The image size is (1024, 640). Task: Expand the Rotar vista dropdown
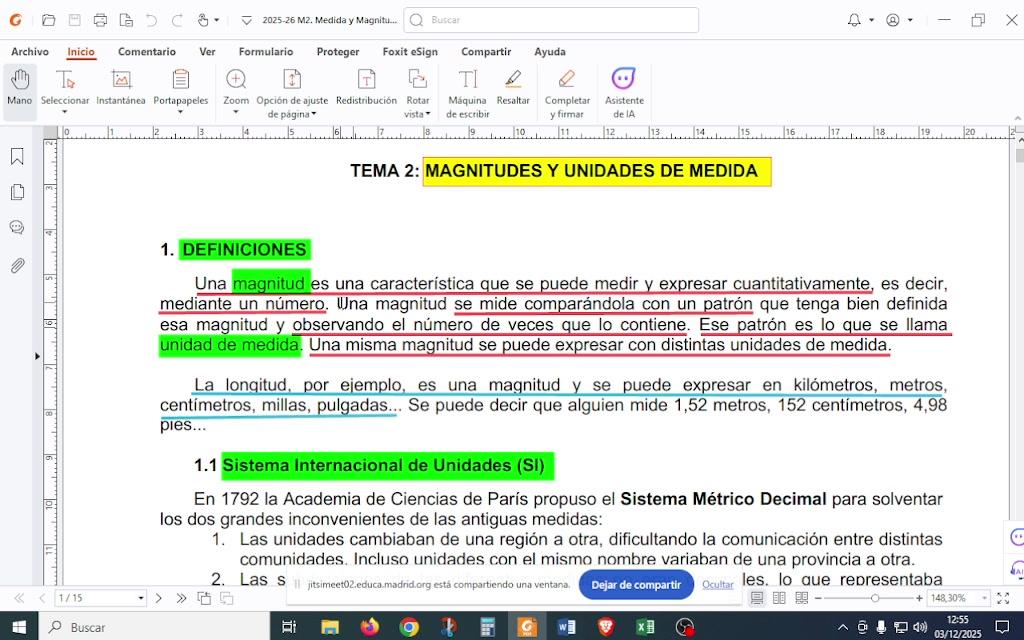point(428,114)
